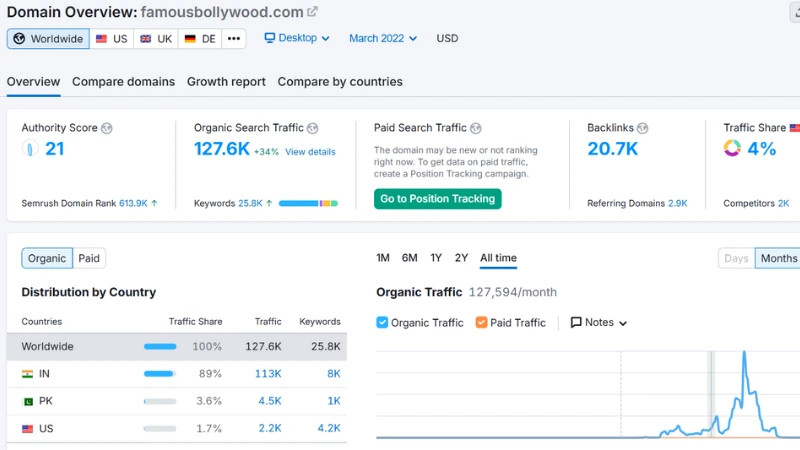Screen dimensions: 800x450
Task: Open Compare domains tab
Action: pyautogui.click(x=123, y=82)
